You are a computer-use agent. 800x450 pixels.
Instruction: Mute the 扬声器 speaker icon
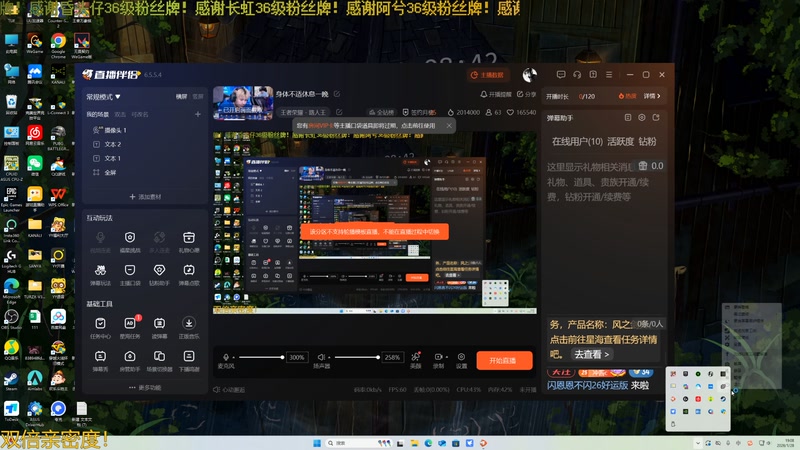(x=321, y=357)
